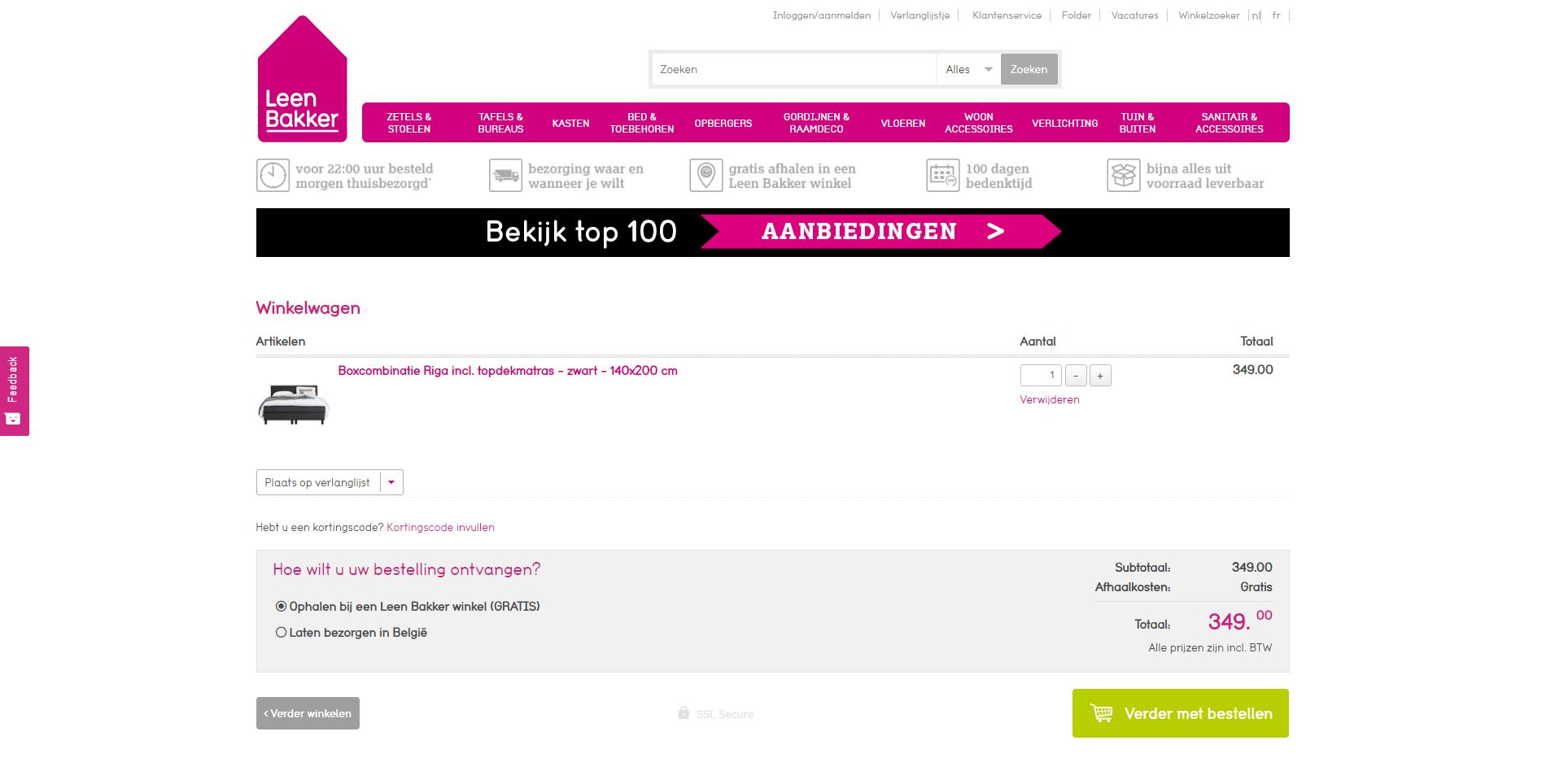
Task: Click 'Alle prijzen zijn incl. BTW' text
Action: click(1209, 647)
